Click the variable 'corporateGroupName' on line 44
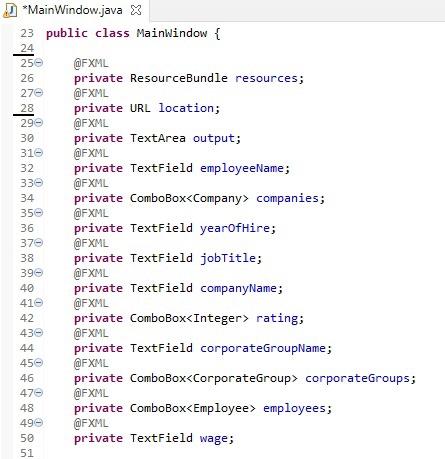This screenshot has width=445, height=459. [263, 348]
